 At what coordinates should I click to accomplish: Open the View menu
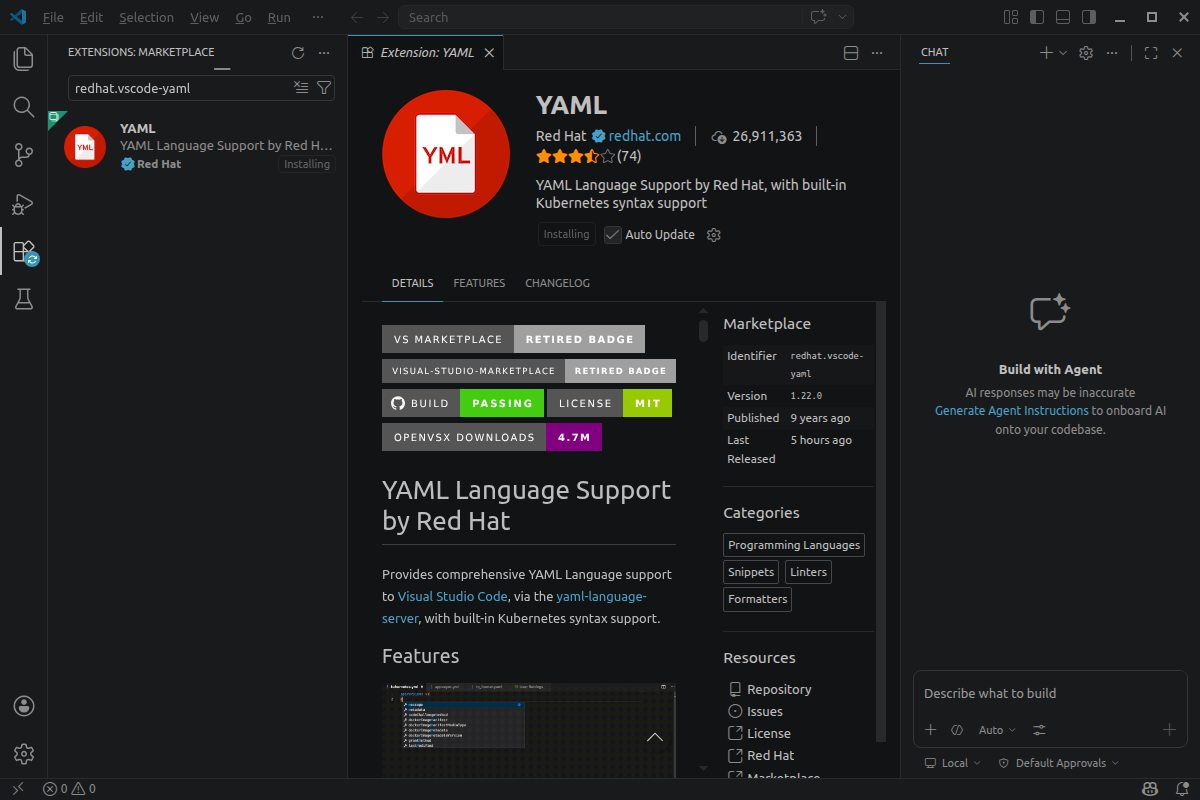coord(204,17)
